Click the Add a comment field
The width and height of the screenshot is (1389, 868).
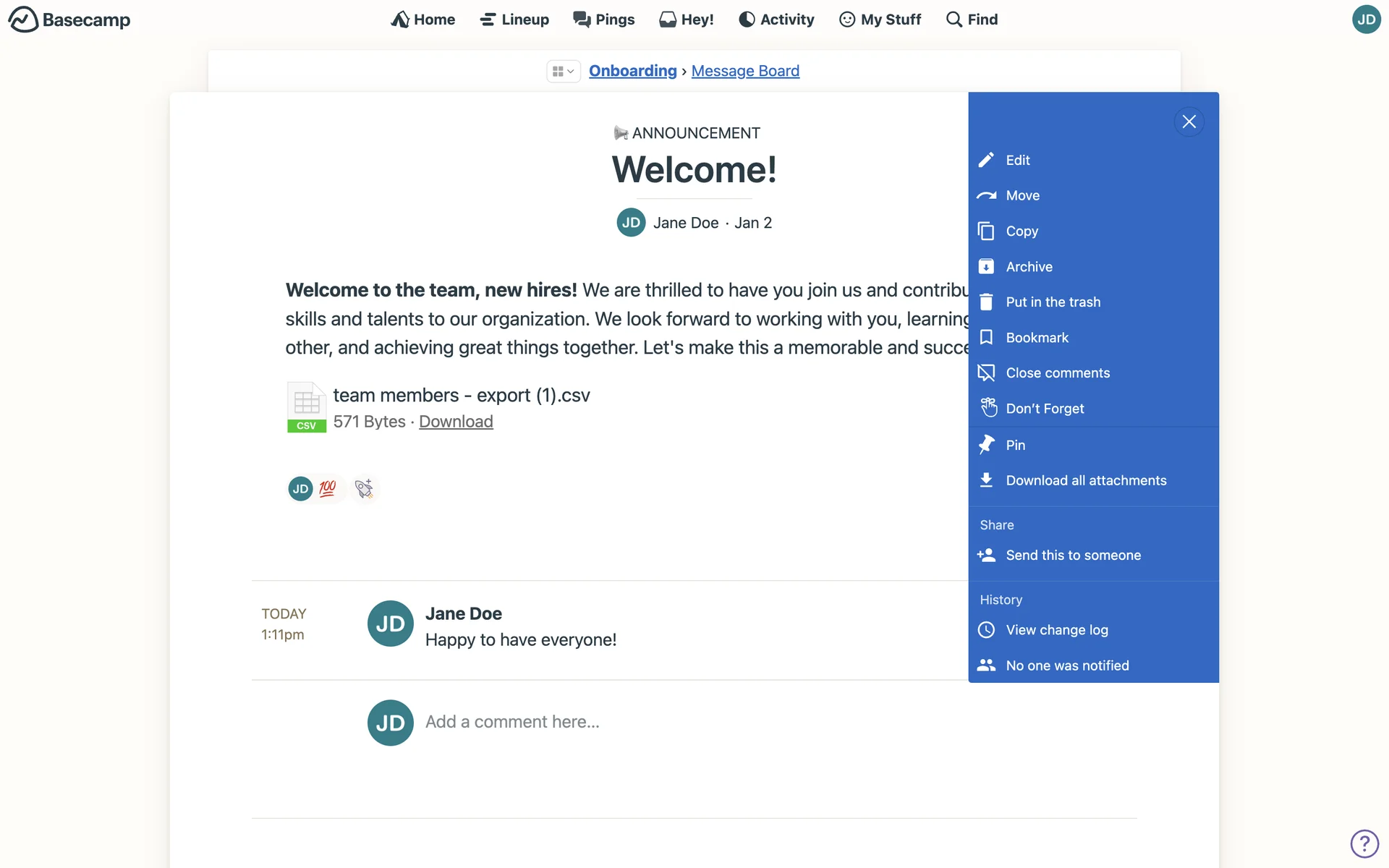coord(512,722)
